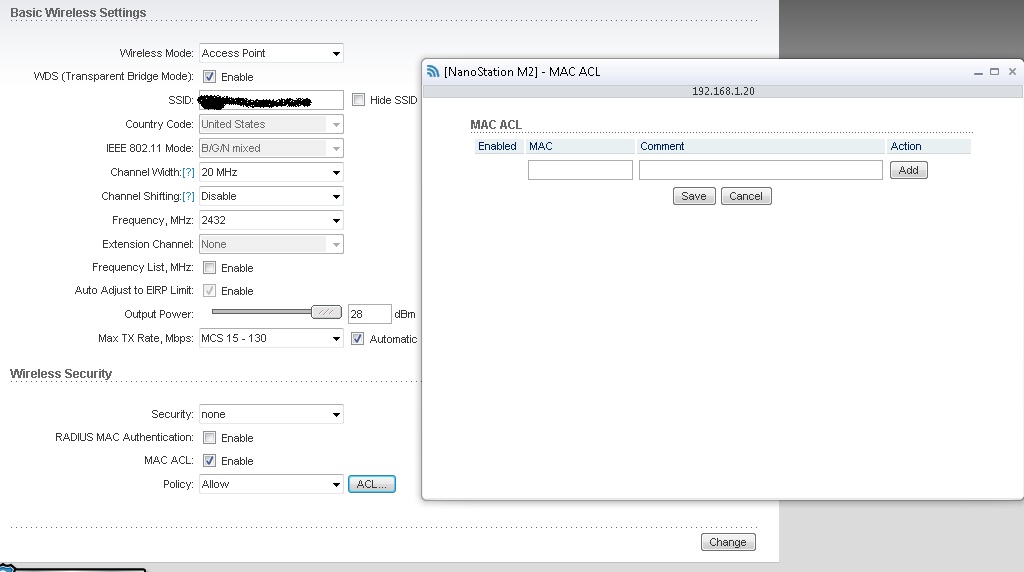Uncheck Automatic Max TX Rate checkbox
The height and width of the screenshot is (572, 1024).
click(357, 338)
